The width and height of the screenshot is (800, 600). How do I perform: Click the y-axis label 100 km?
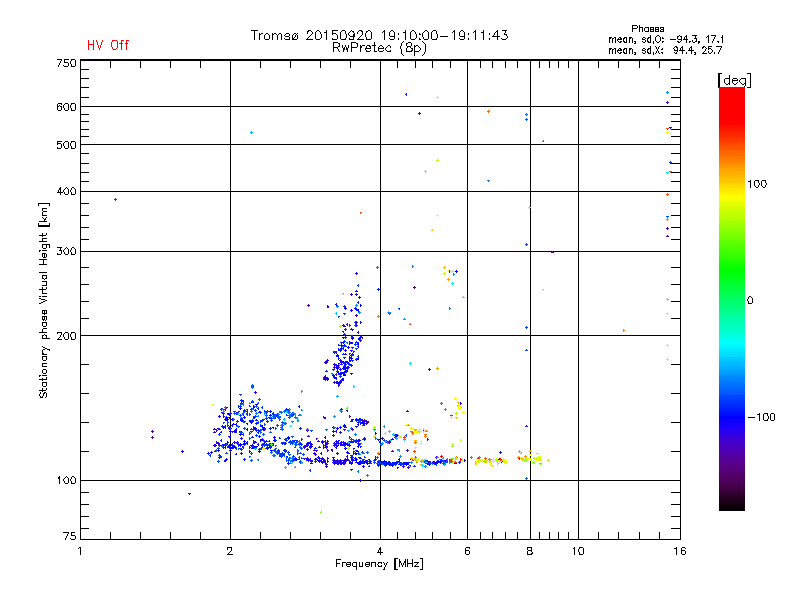point(66,480)
